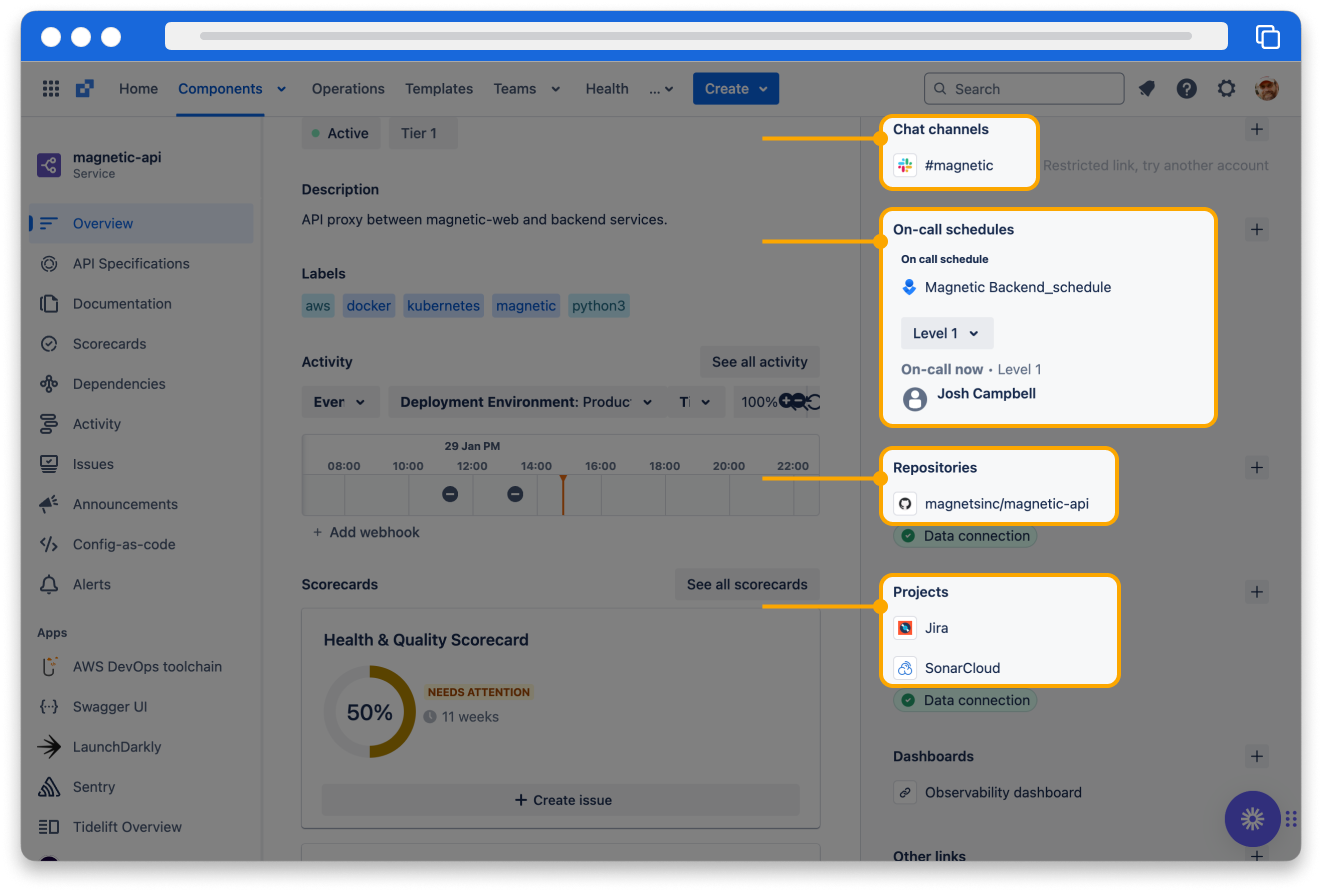Open the settings gear icon
The image size is (1322, 892).
(x=1227, y=89)
